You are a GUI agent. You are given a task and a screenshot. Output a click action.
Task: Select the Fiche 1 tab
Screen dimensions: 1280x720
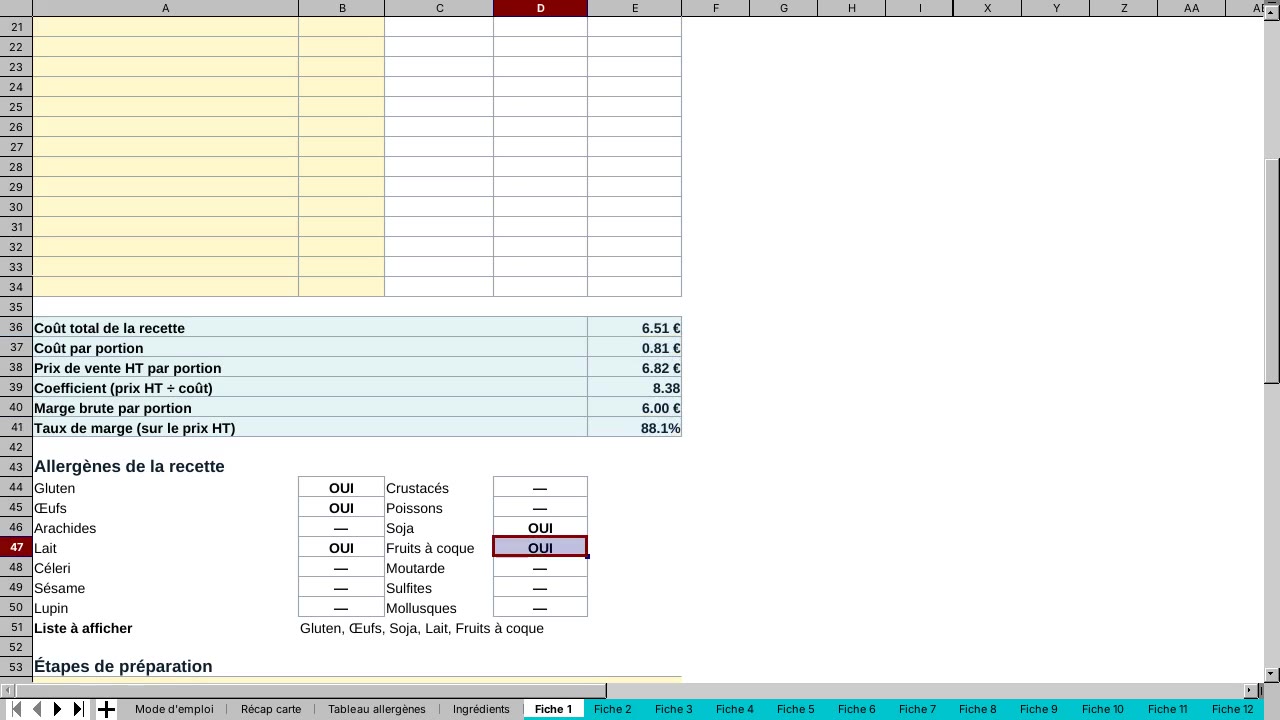click(x=553, y=709)
